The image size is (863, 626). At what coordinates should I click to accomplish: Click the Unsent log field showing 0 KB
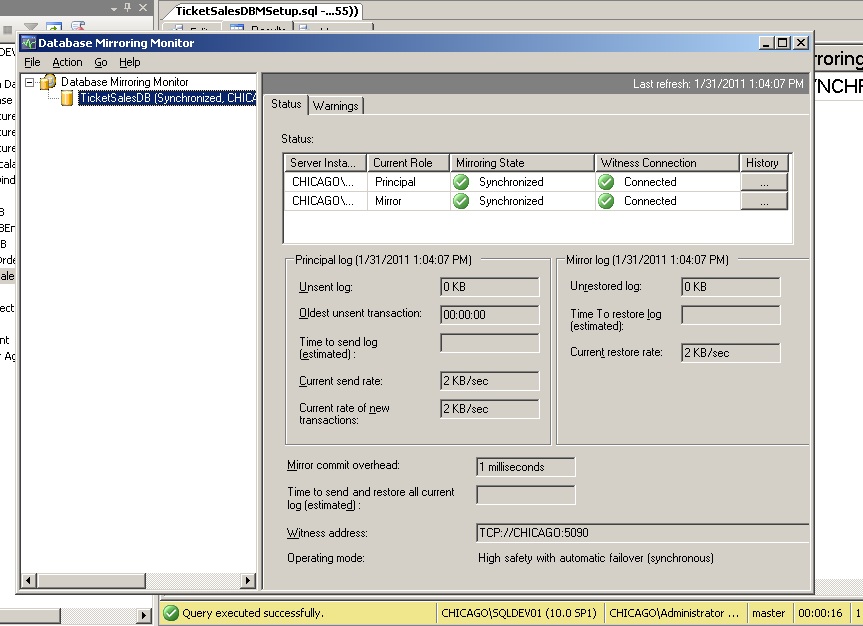(x=490, y=287)
